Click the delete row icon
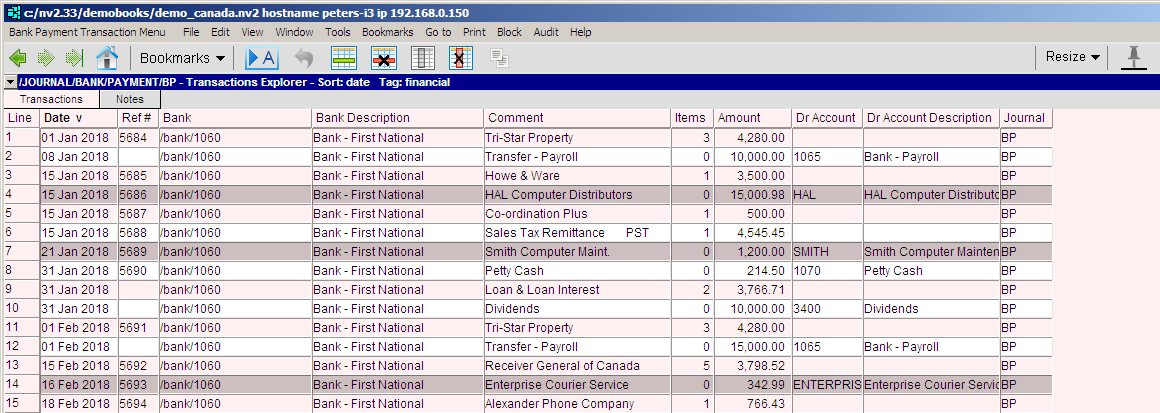 (383, 58)
